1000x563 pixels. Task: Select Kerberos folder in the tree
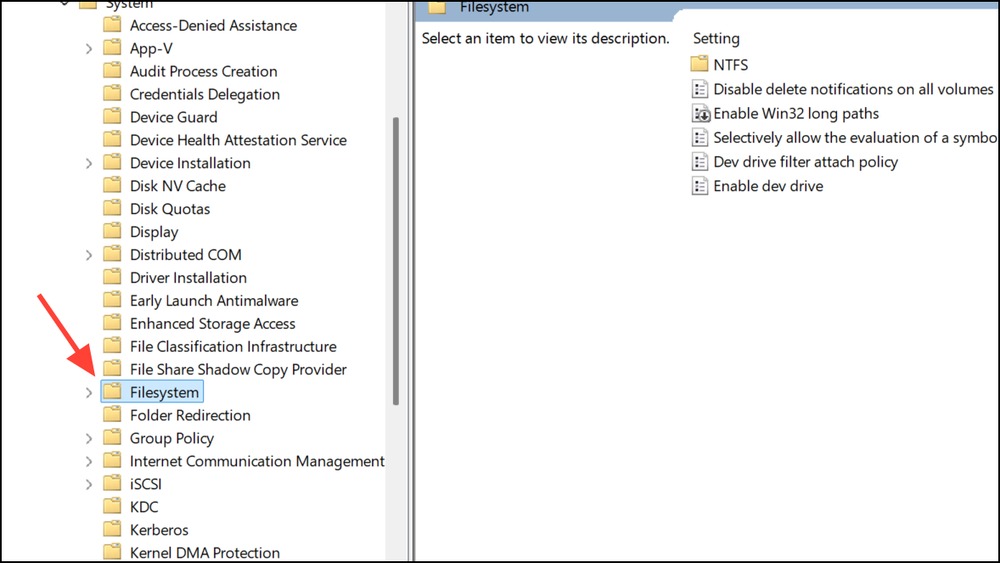(159, 530)
